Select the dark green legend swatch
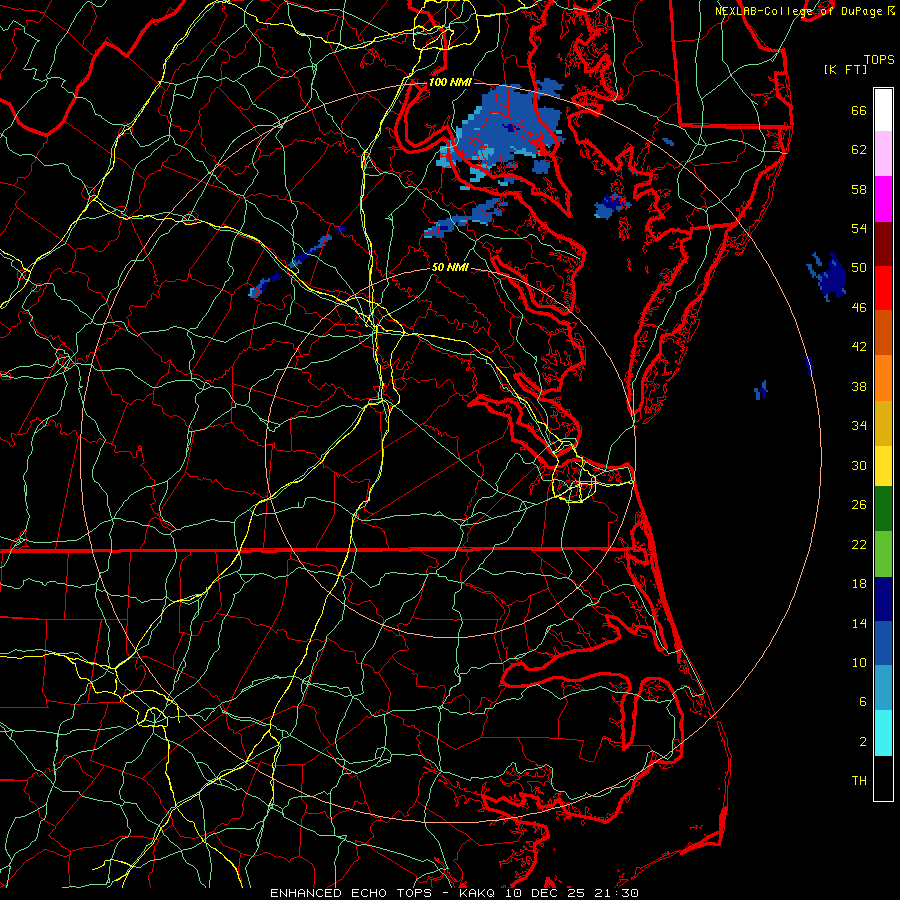 (883, 509)
